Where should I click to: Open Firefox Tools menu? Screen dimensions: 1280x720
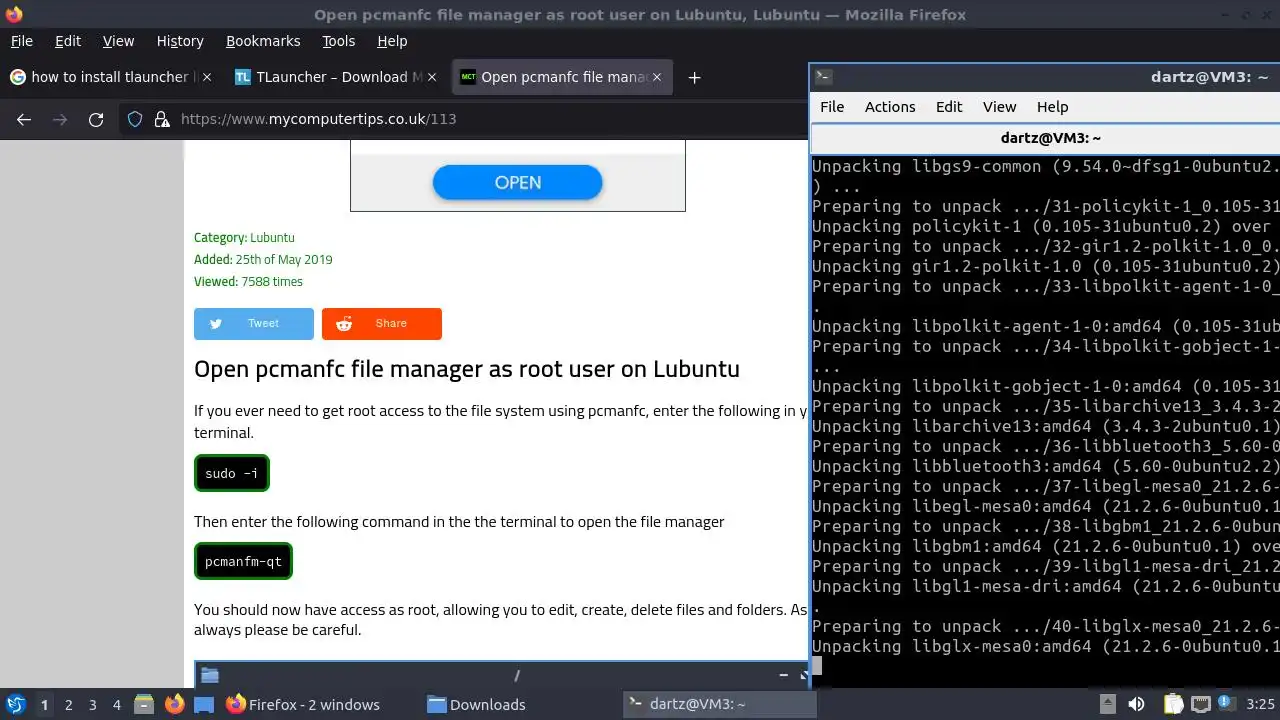click(339, 41)
